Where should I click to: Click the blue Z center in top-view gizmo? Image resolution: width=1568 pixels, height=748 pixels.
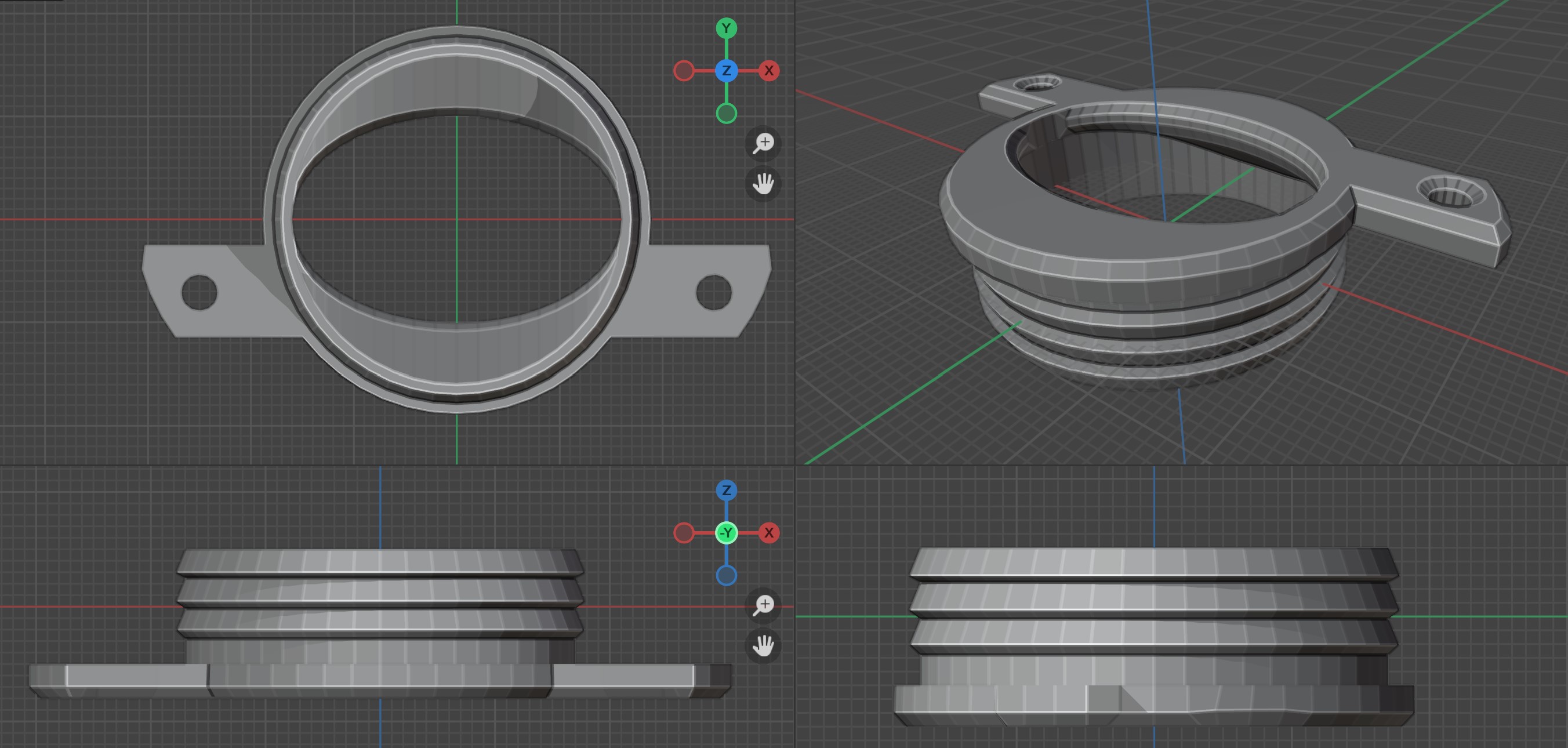pyautogui.click(x=726, y=71)
